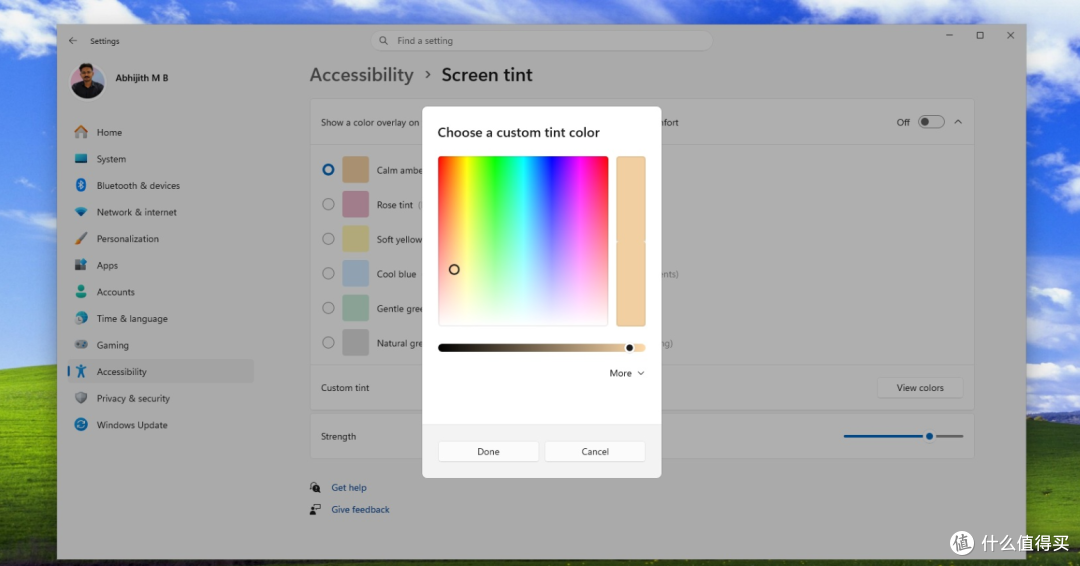Click the search magnifier icon
The height and width of the screenshot is (566, 1080).
pos(384,41)
